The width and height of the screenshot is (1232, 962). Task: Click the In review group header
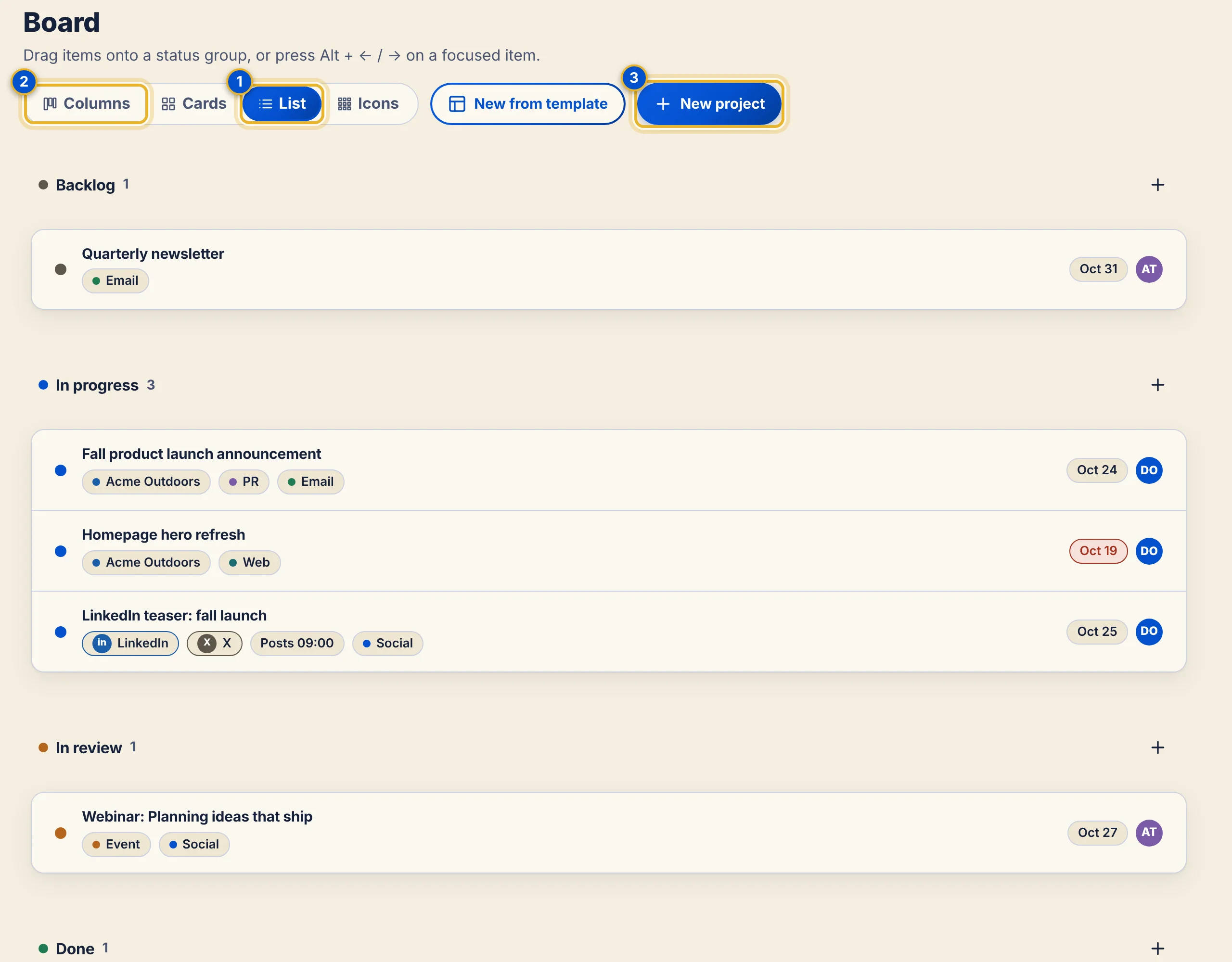click(89, 748)
